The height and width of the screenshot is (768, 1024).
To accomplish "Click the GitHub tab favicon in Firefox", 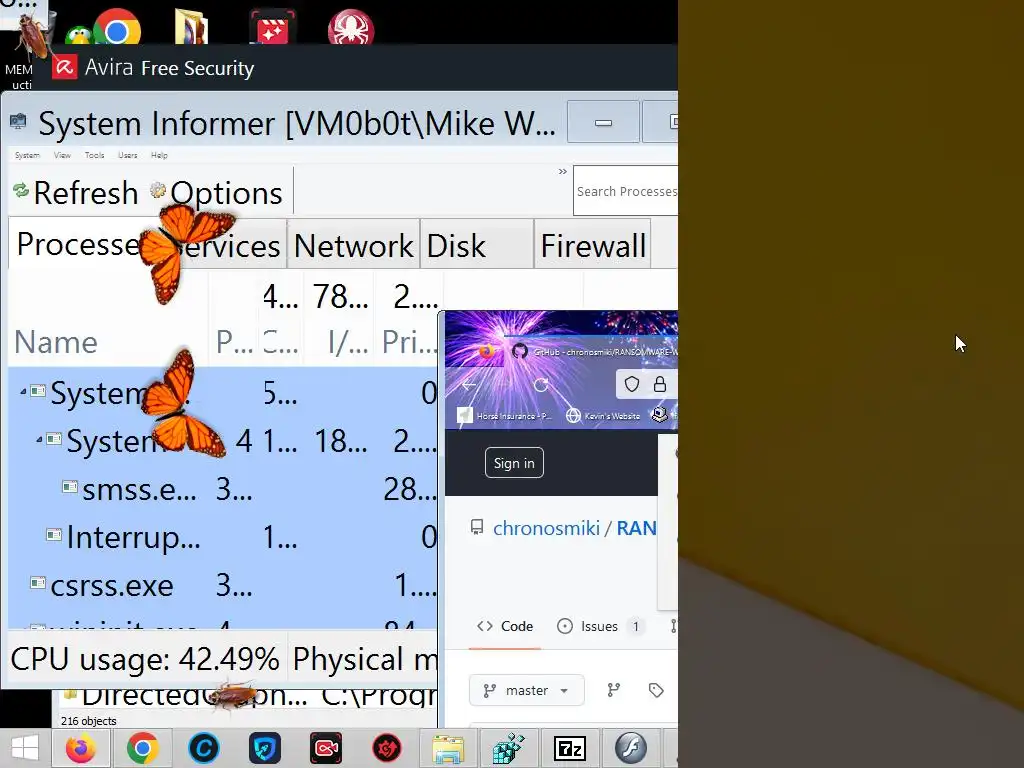I will pos(519,351).
